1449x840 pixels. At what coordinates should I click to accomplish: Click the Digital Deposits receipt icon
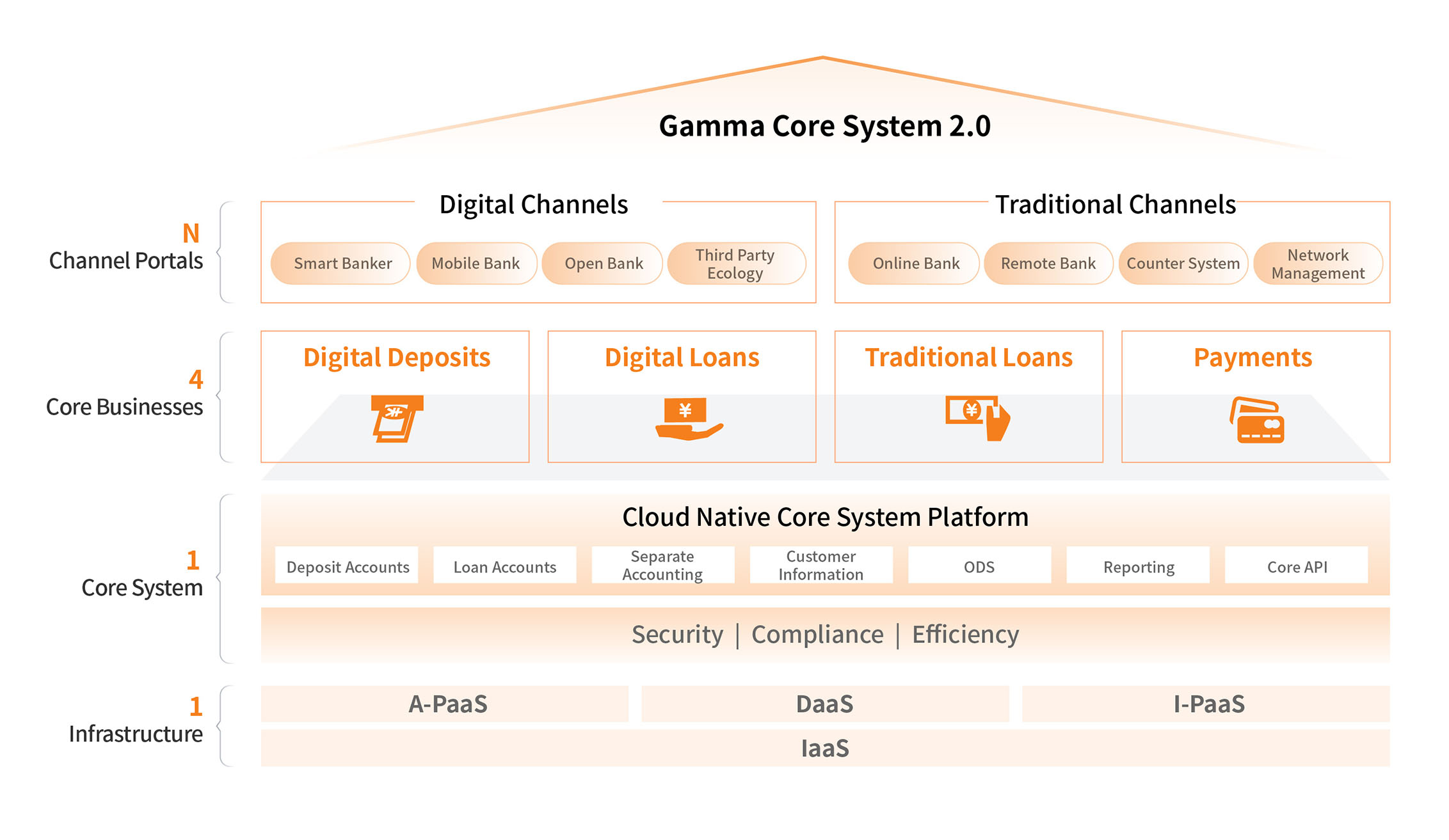pyautogui.click(x=397, y=418)
